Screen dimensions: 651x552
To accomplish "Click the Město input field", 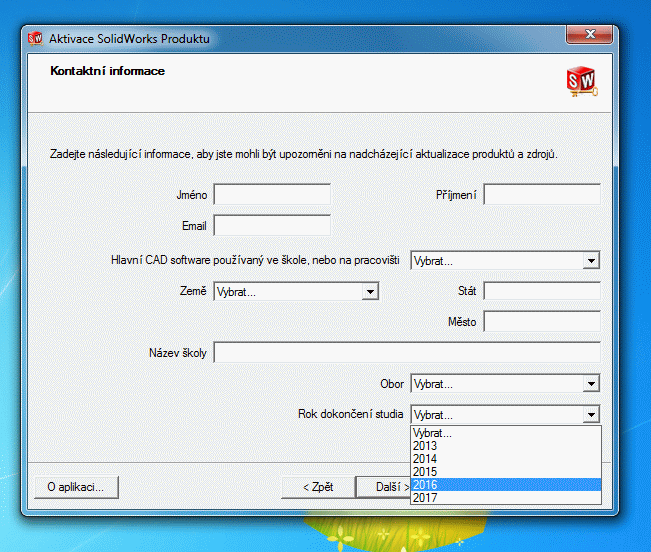I will click(542, 321).
